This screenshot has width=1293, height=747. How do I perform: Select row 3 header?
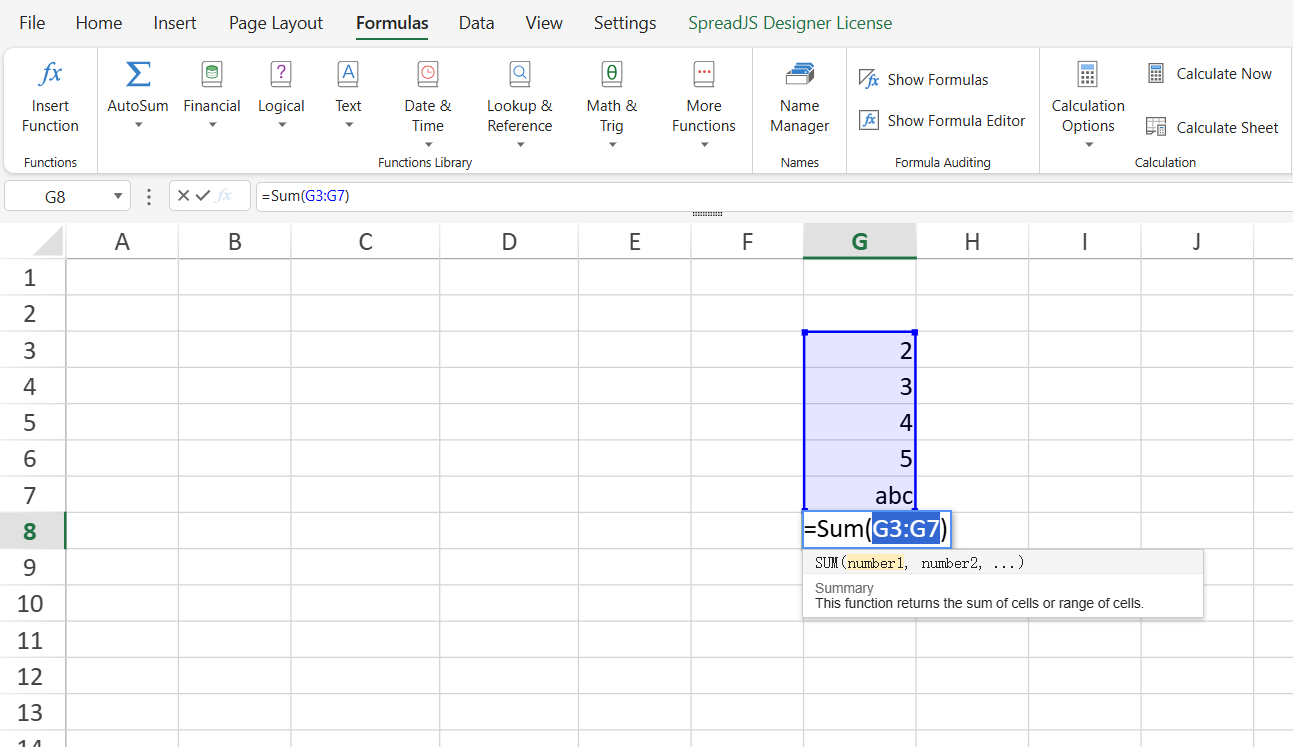30,350
